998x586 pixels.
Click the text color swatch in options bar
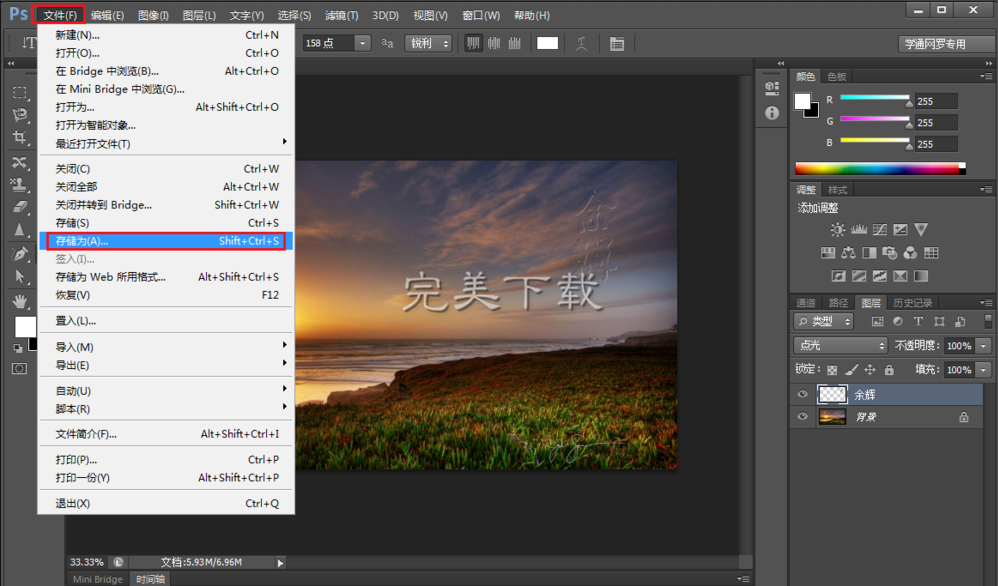coord(547,44)
